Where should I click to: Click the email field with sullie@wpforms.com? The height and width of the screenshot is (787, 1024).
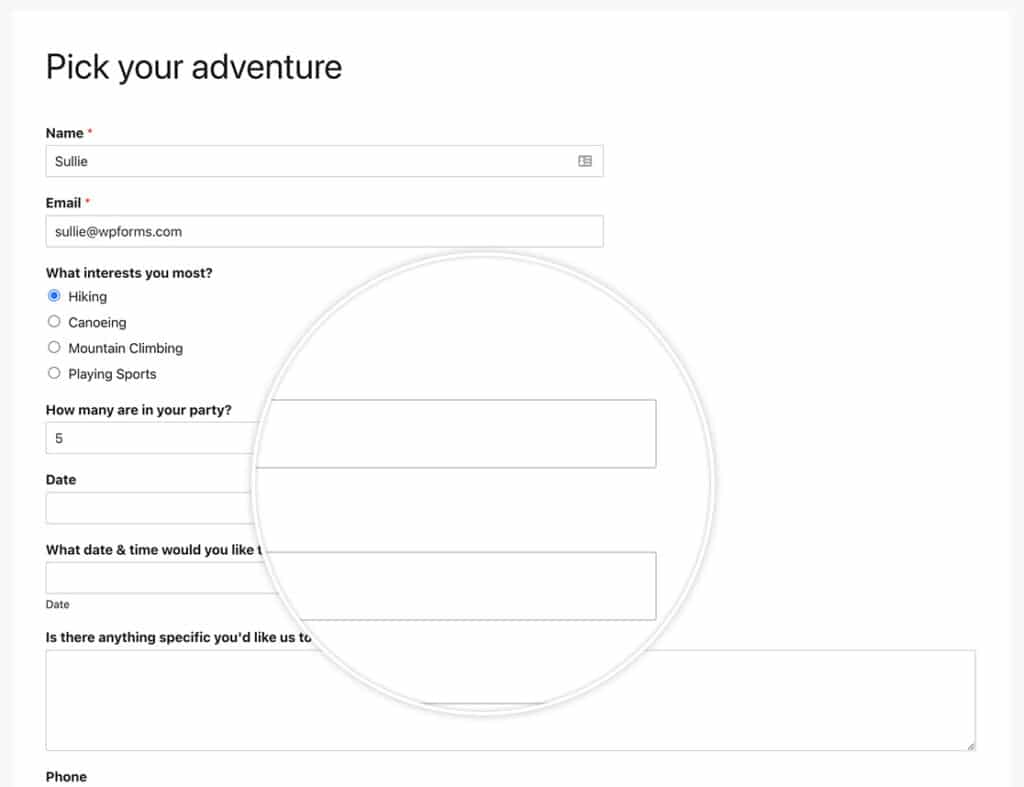click(x=324, y=231)
